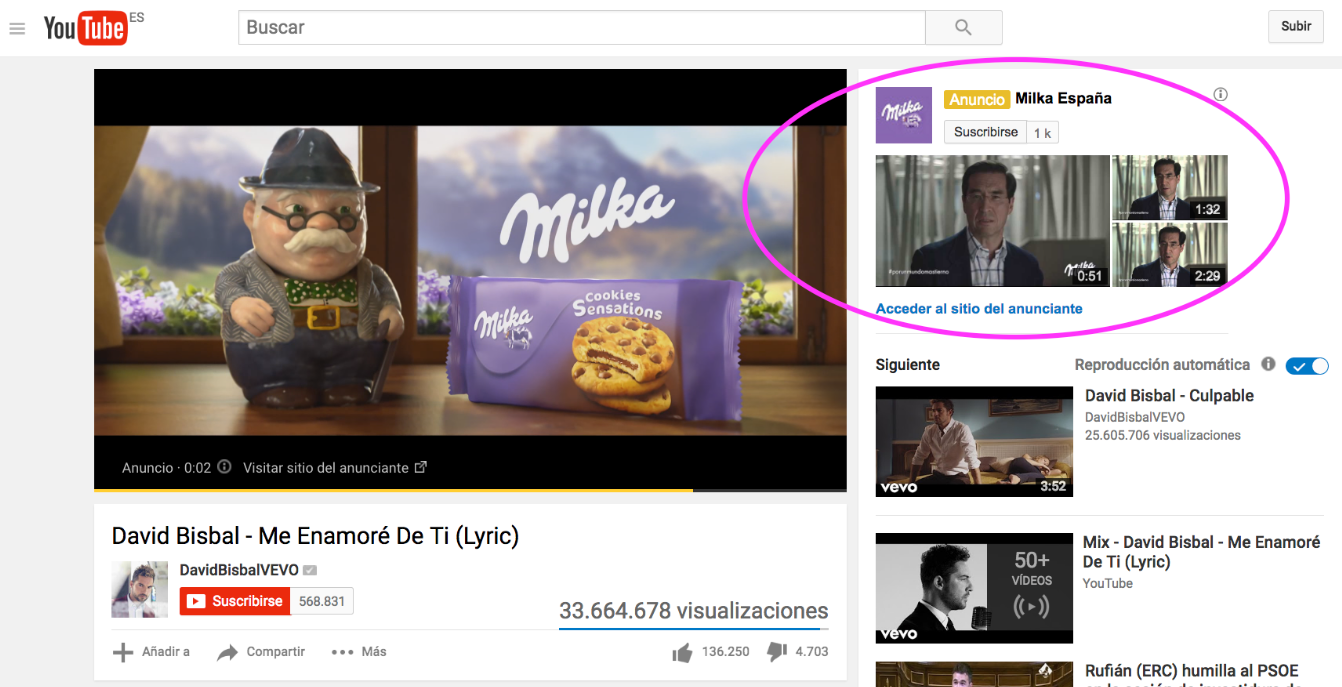Click the yellow ad progress bar
The image size is (1342, 687).
[392, 490]
